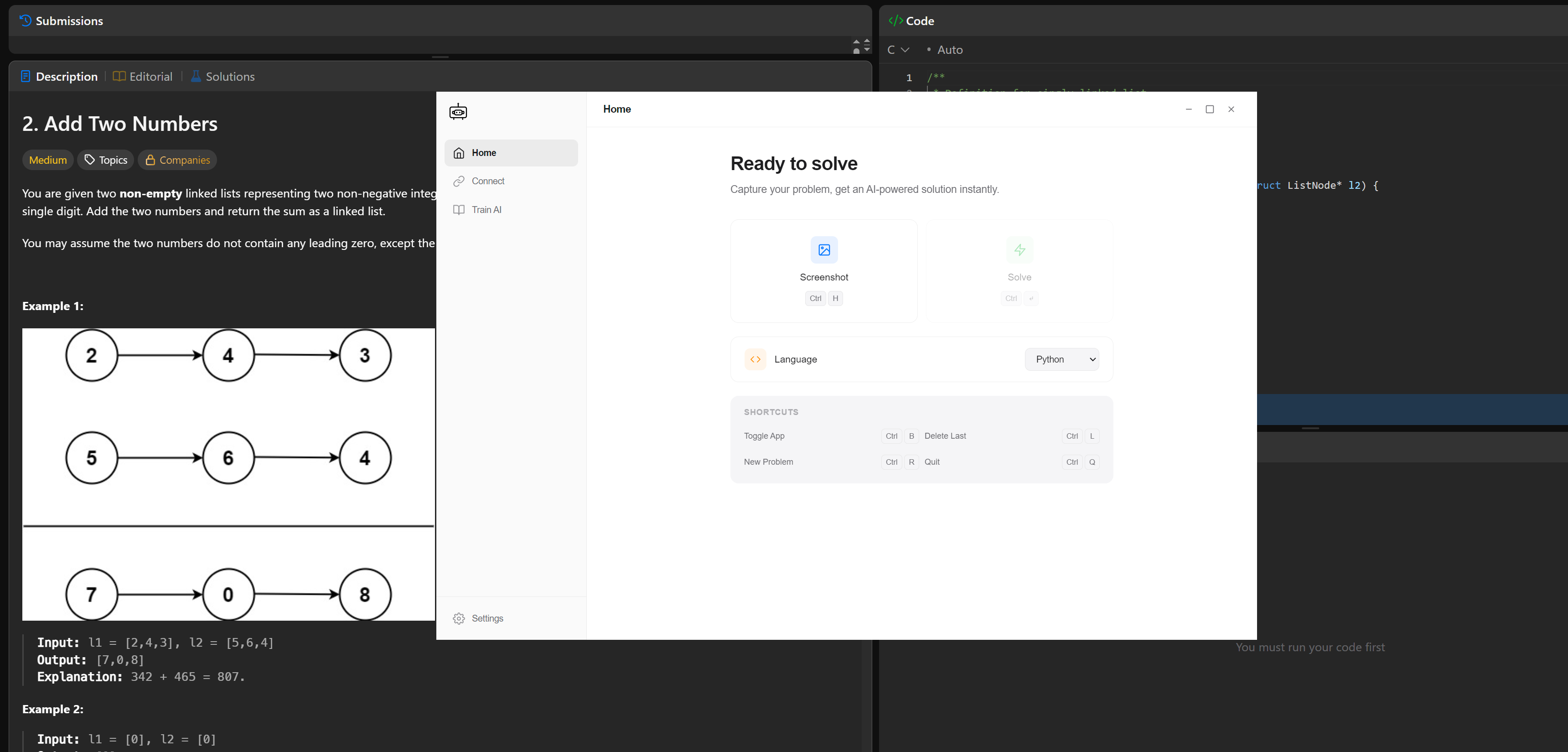Viewport: 1568px width, 752px height.
Task: Click the Solve card button
Action: [1019, 271]
